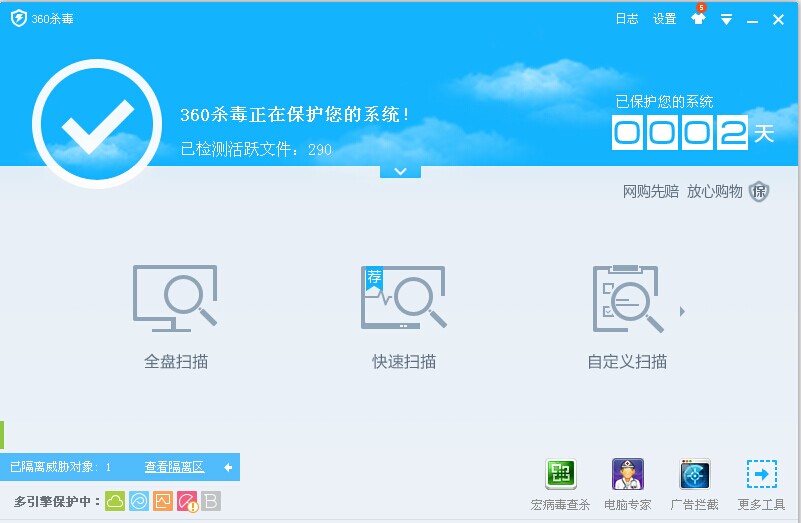Click 已检测活跃文件: 290 text
Viewport: 801px width, 523px height.
click(256, 149)
